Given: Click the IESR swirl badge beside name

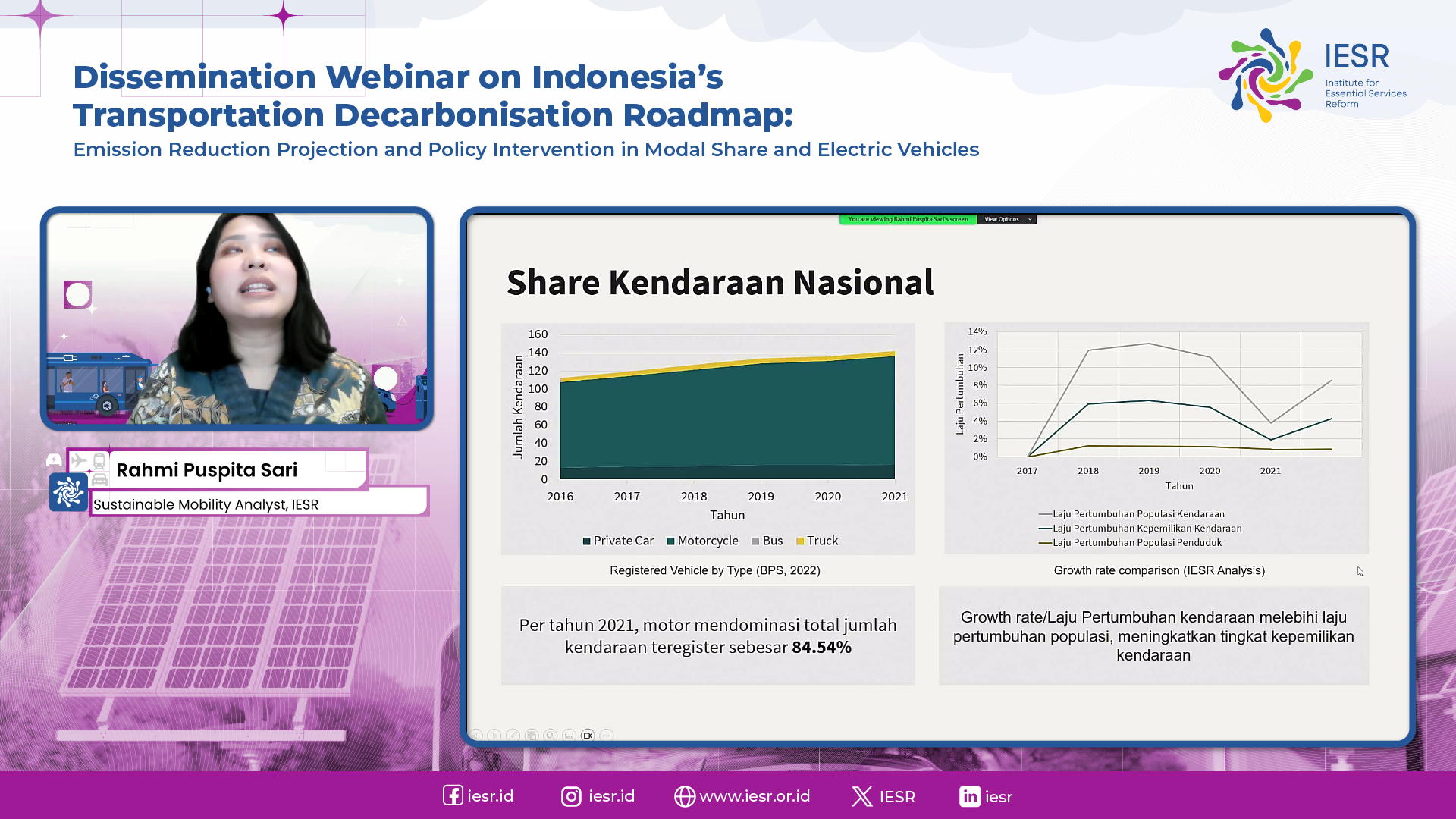Looking at the screenshot, I should pos(68,492).
